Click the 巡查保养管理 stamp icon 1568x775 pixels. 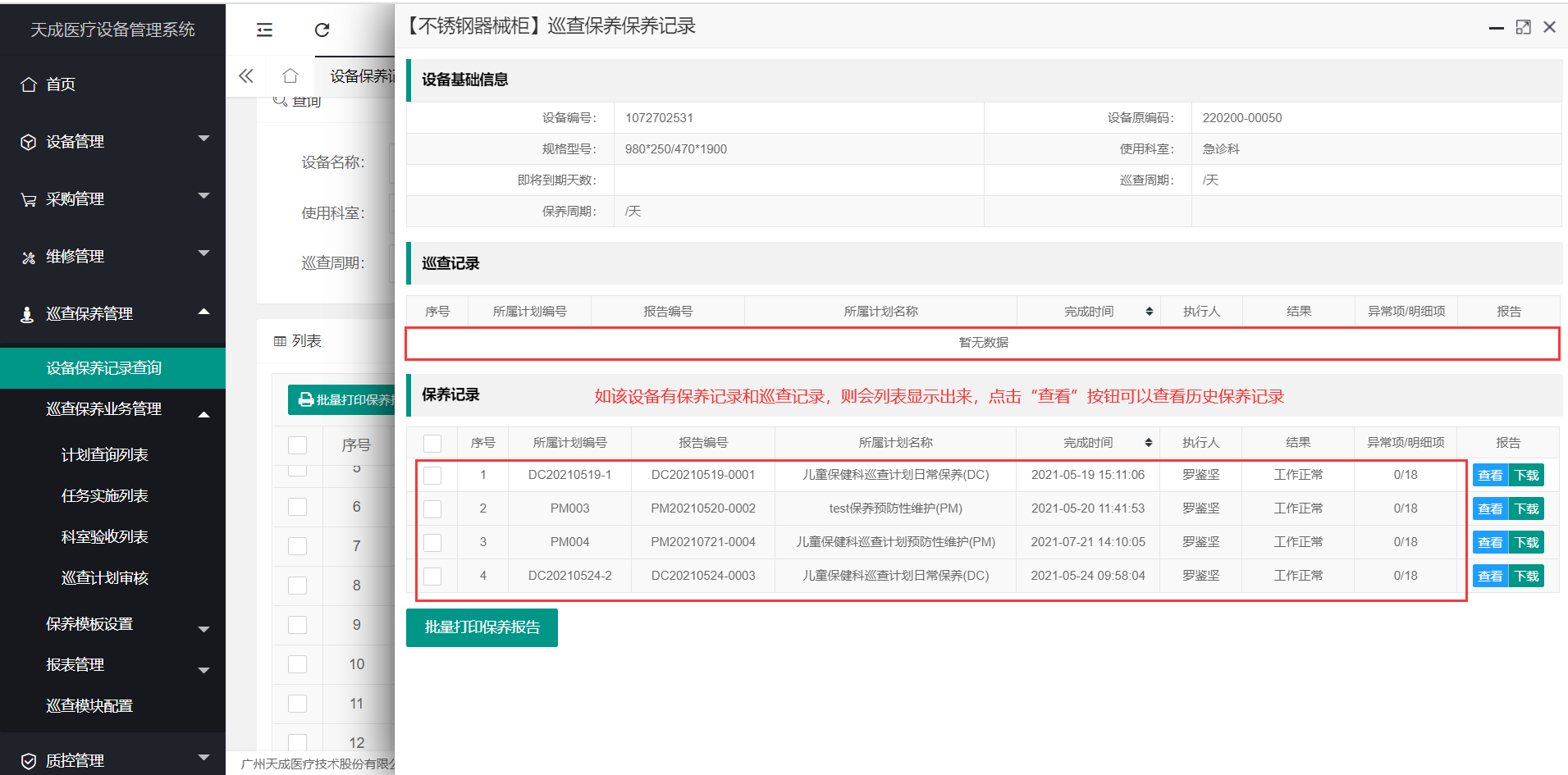click(27, 314)
